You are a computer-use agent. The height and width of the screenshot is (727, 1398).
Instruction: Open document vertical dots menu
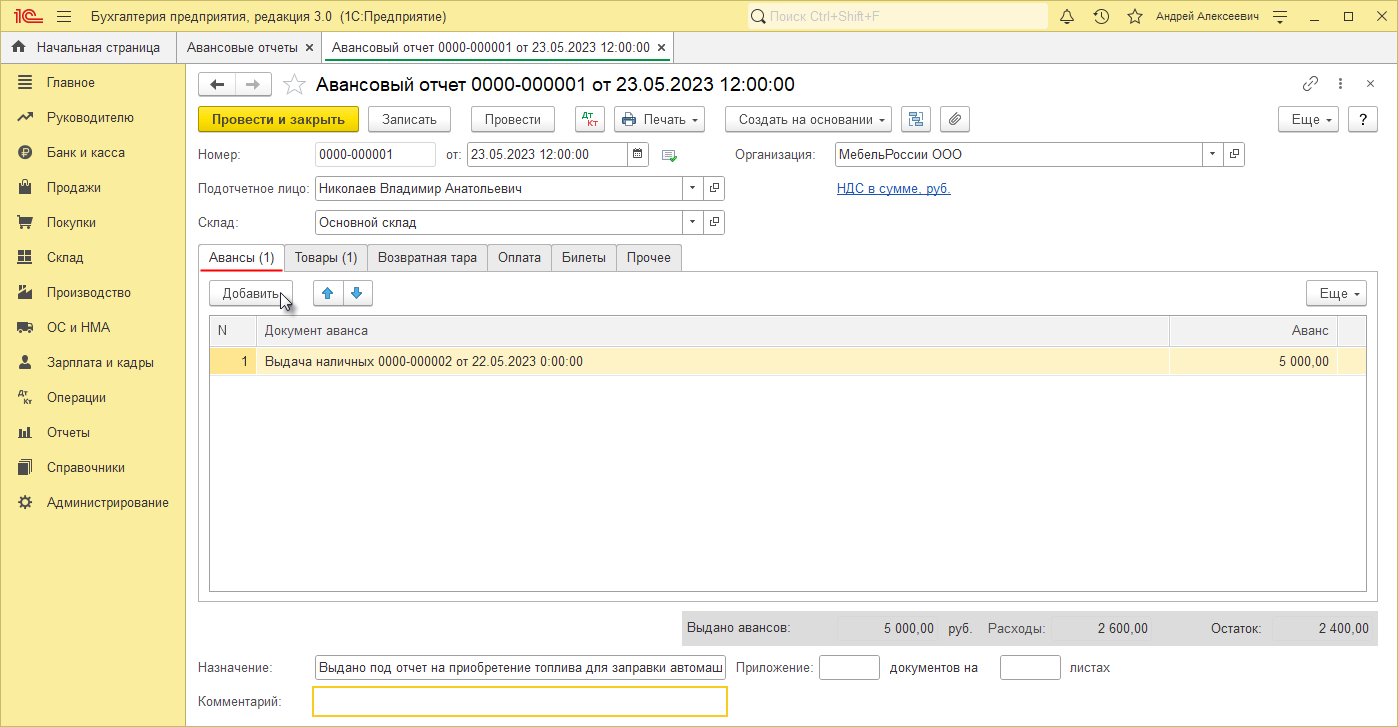1340,85
